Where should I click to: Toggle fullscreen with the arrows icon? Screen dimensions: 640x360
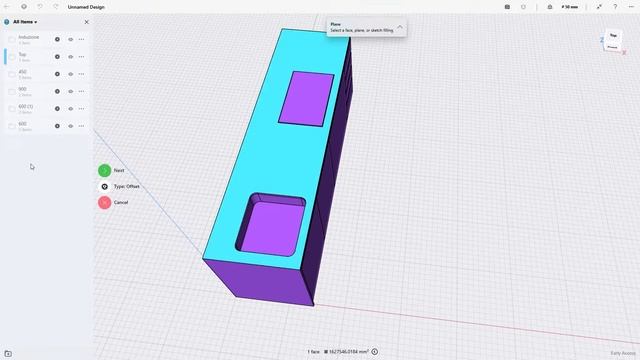(x=599, y=7)
